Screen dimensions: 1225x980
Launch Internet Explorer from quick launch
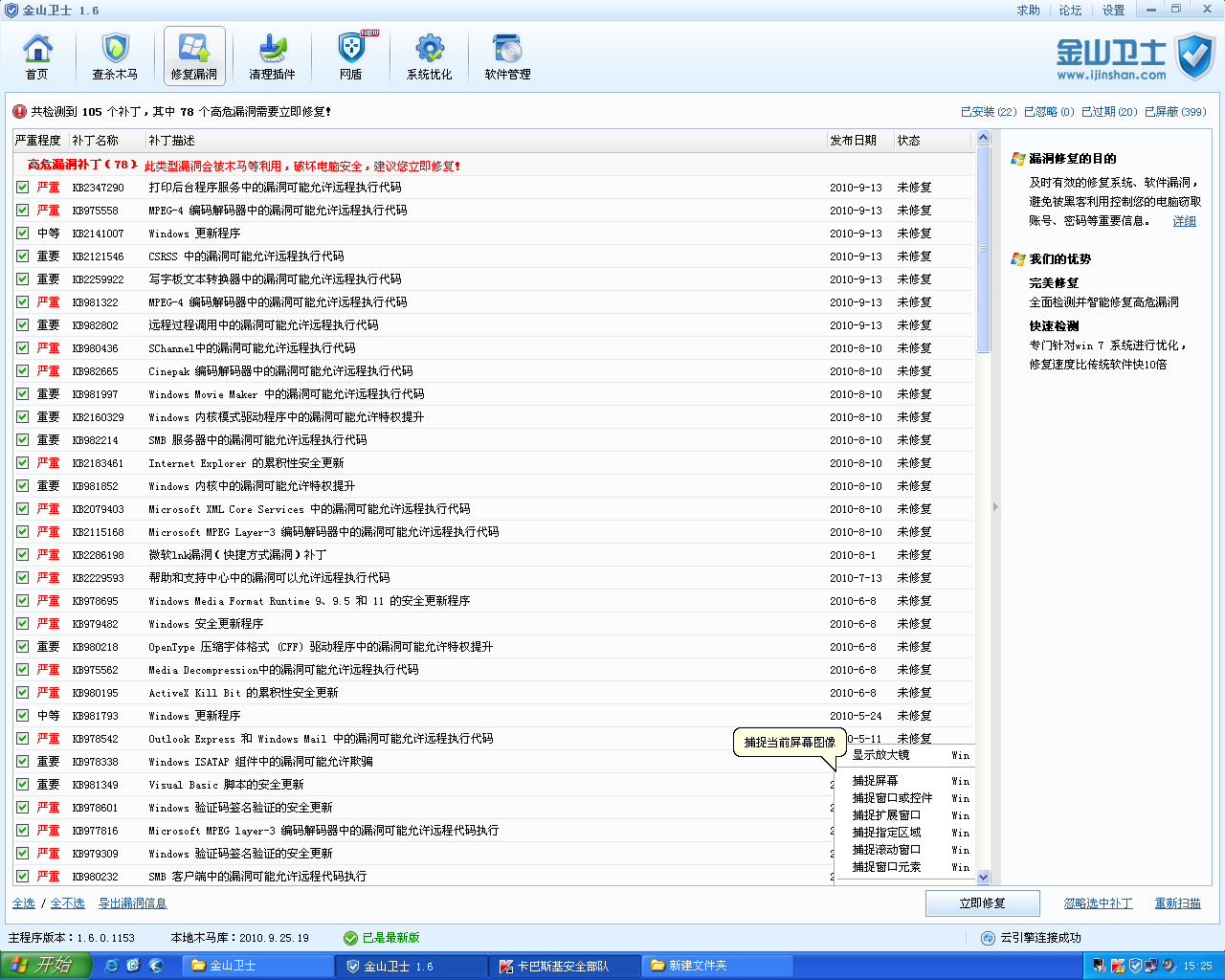(111, 966)
